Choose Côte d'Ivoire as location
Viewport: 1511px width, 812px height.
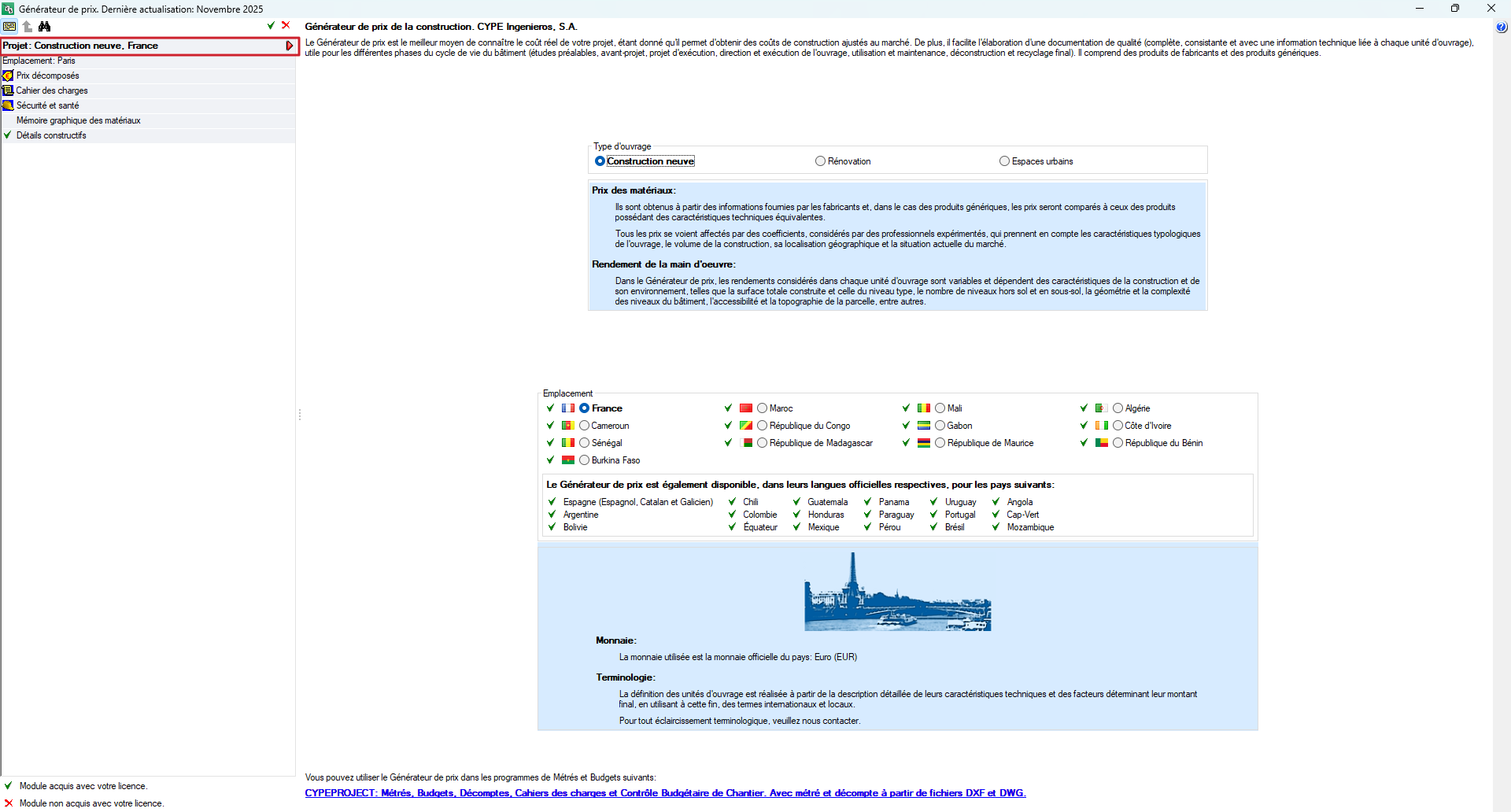(1118, 426)
